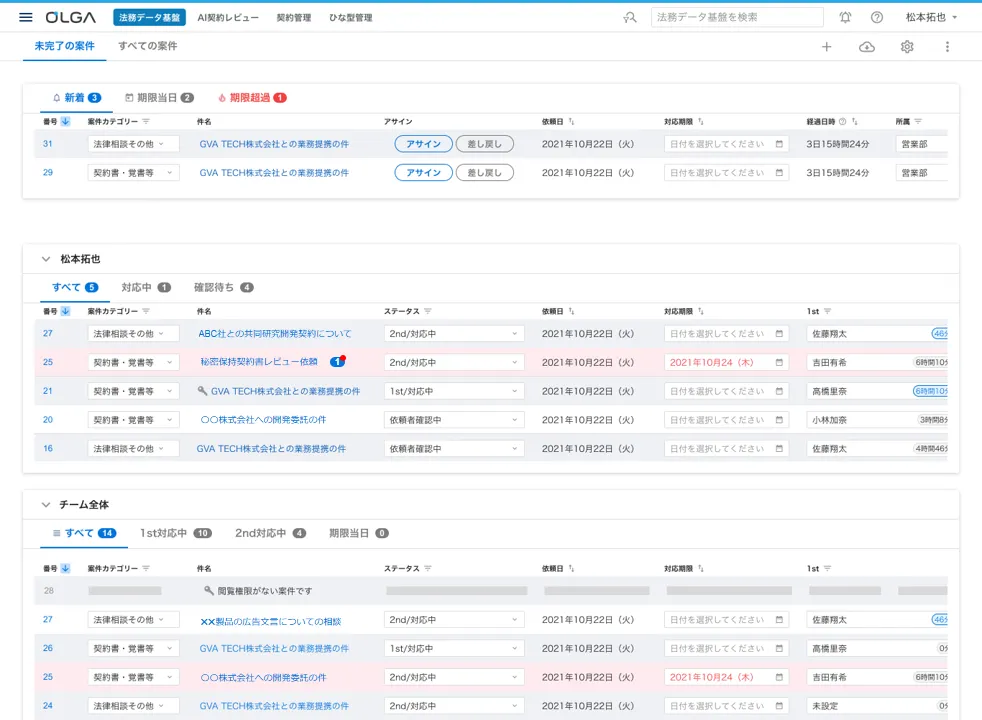Collapse the チーム全体 section
Image resolution: width=982 pixels, height=720 pixels.
click(46, 505)
